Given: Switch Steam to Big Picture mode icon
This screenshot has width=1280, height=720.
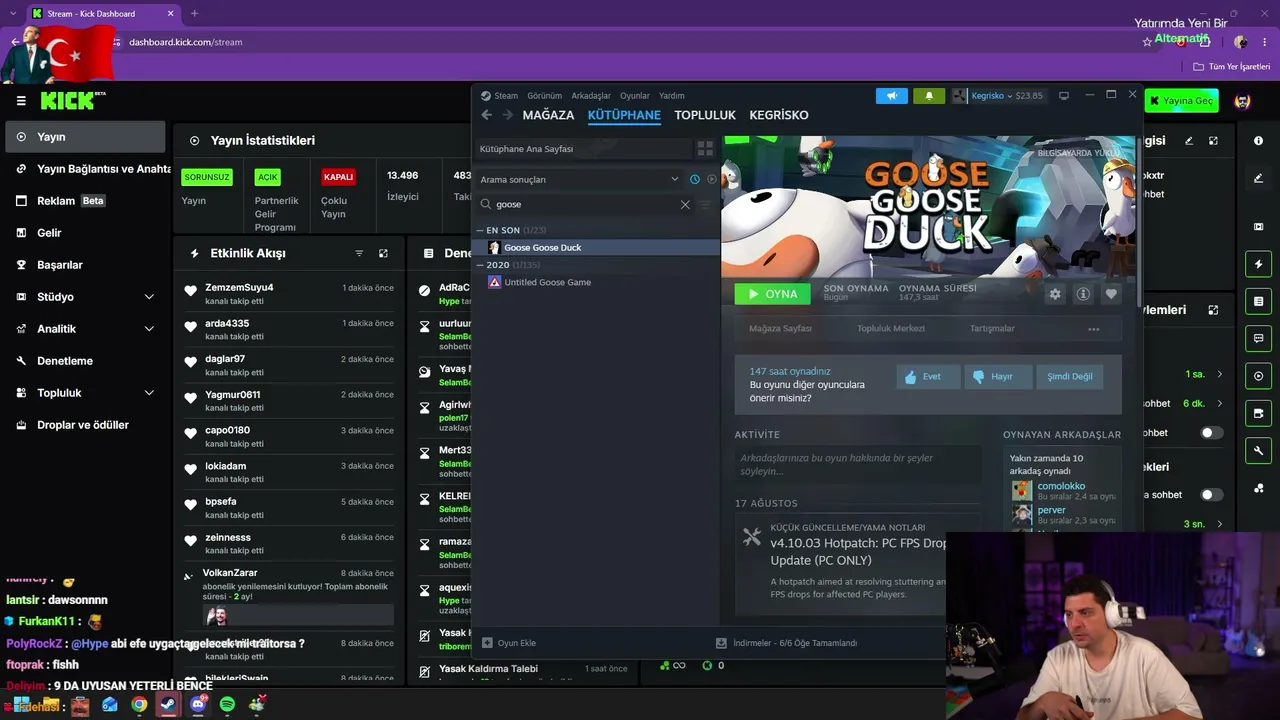Looking at the screenshot, I should (x=1064, y=96).
